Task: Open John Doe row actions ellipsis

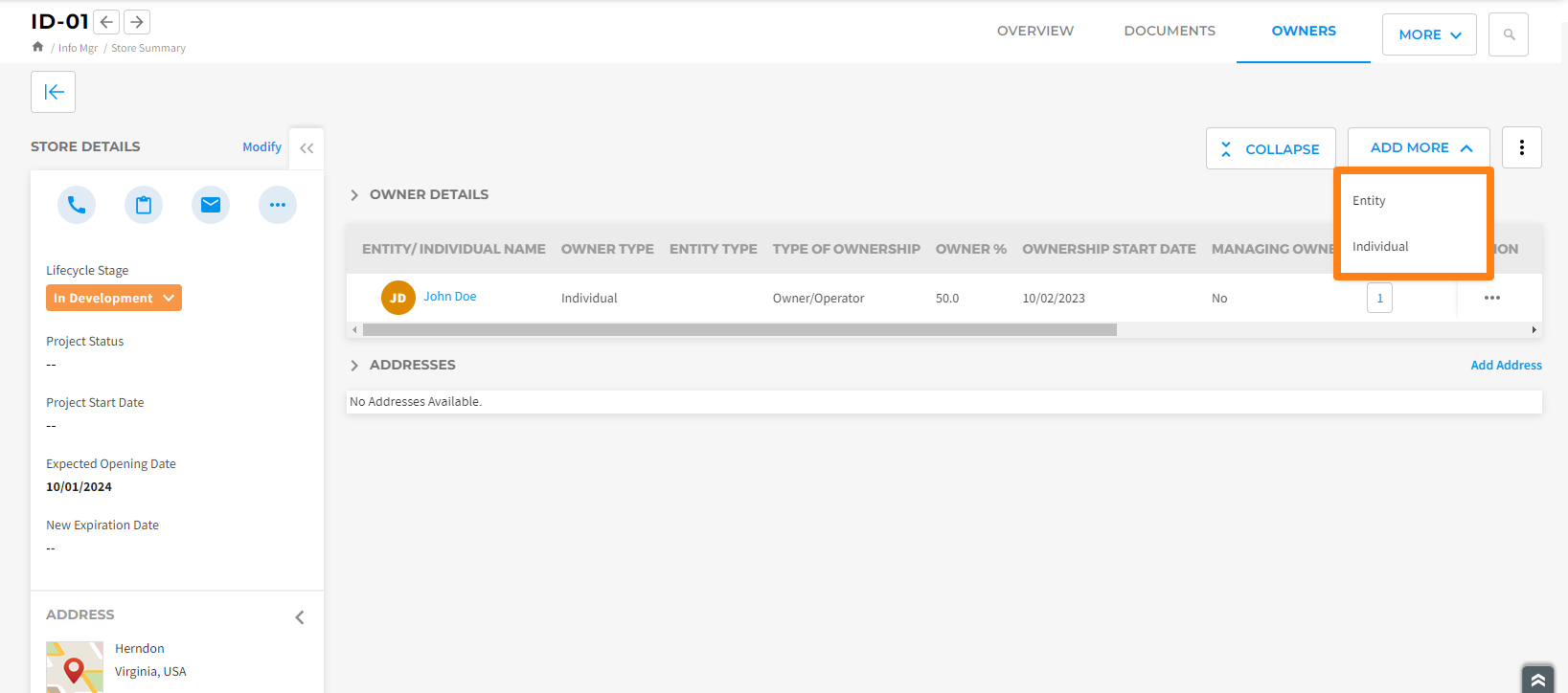Action: [x=1491, y=298]
